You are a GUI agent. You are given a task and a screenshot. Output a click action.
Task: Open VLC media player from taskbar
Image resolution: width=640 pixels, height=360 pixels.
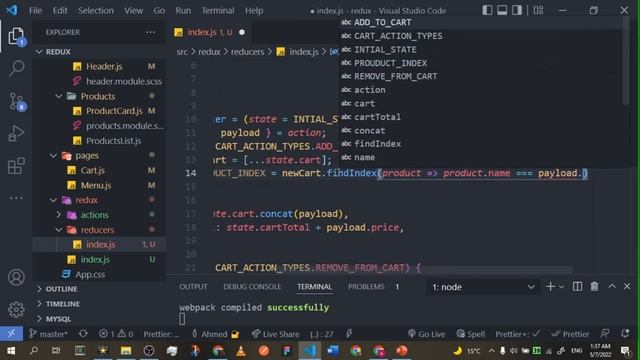click(241, 351)
